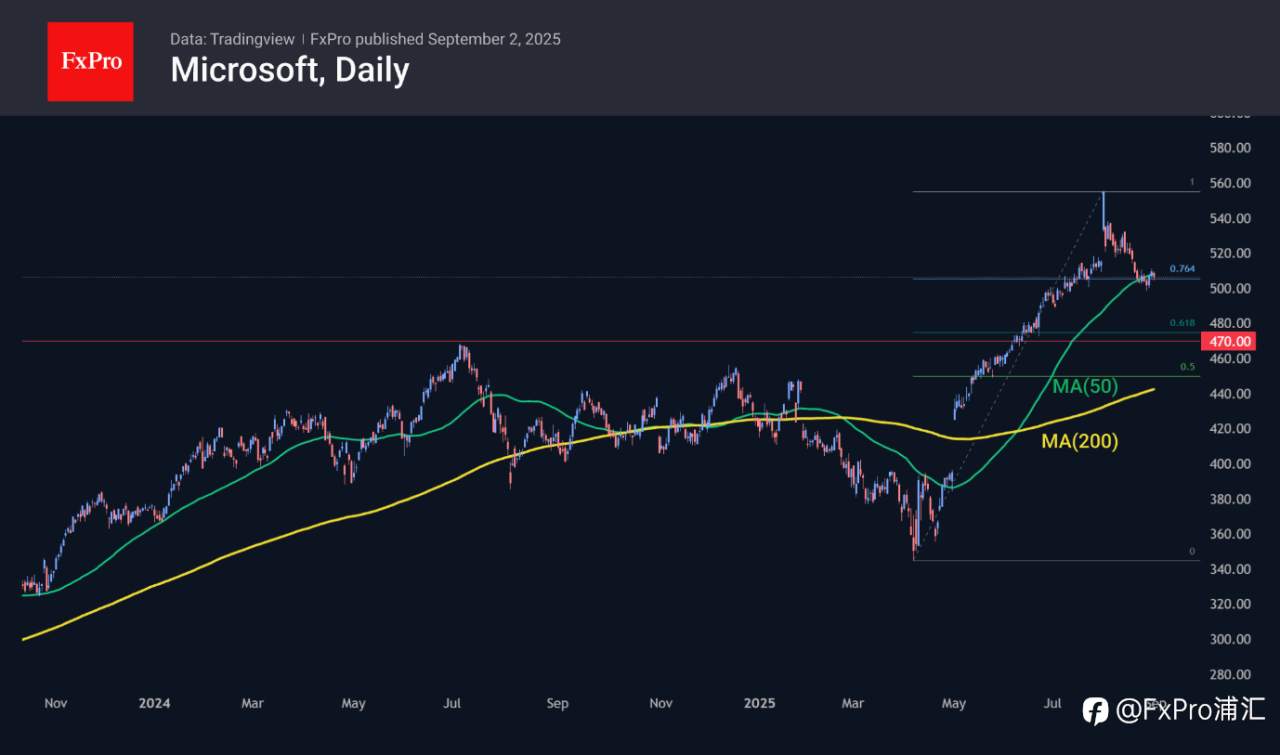Click the red 470.00 price tag

pyautogui.click(x=1231, y=342)
